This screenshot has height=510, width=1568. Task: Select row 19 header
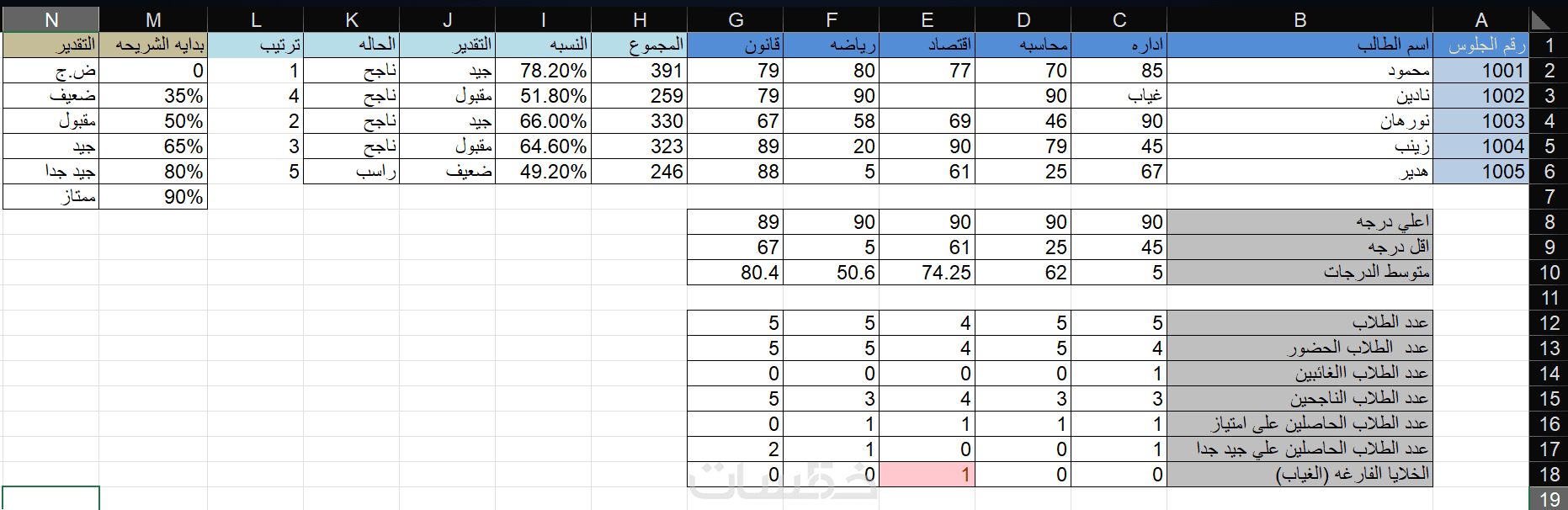pos(1549,499)
